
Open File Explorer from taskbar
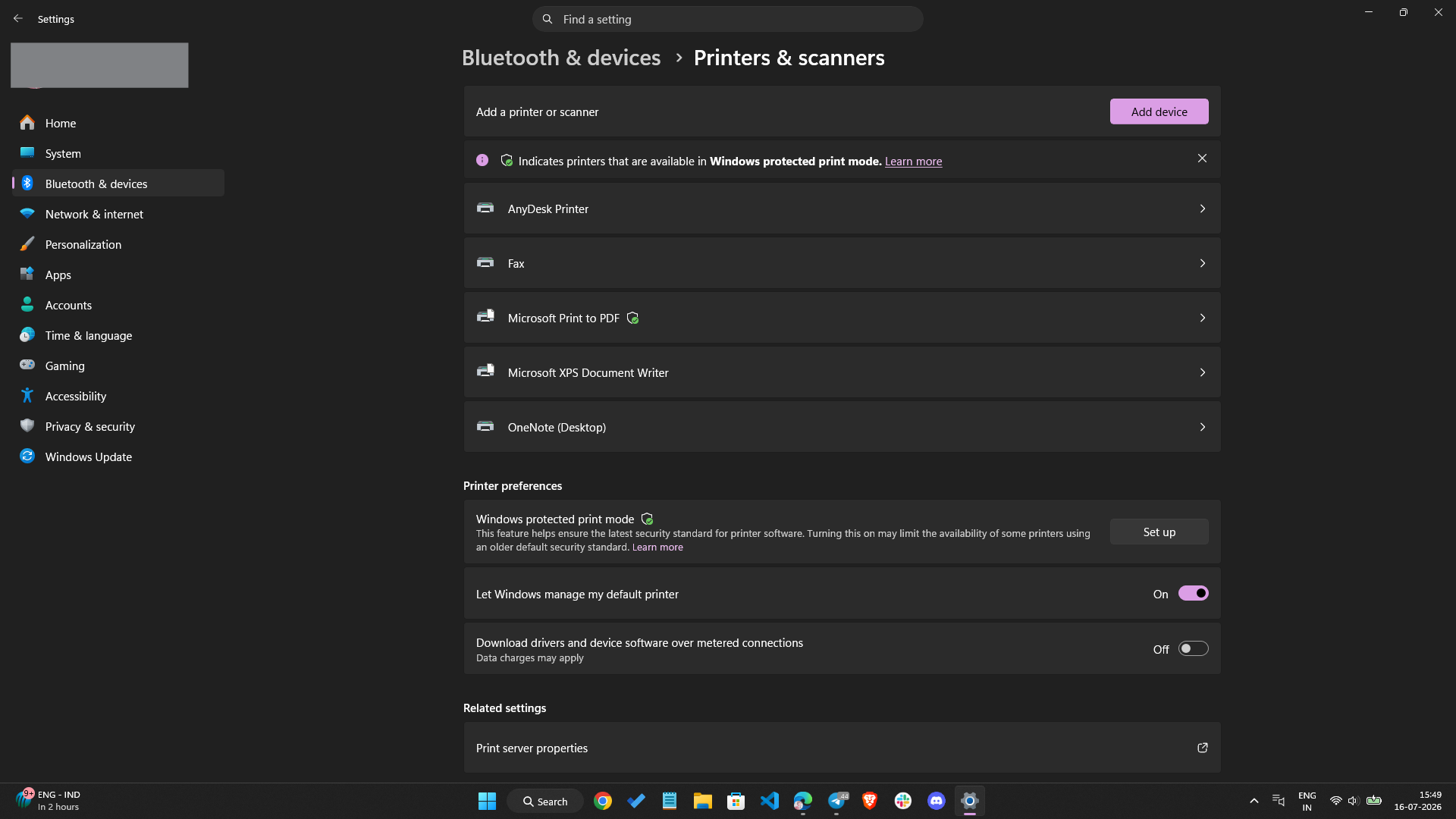click(x=703, y=801)
